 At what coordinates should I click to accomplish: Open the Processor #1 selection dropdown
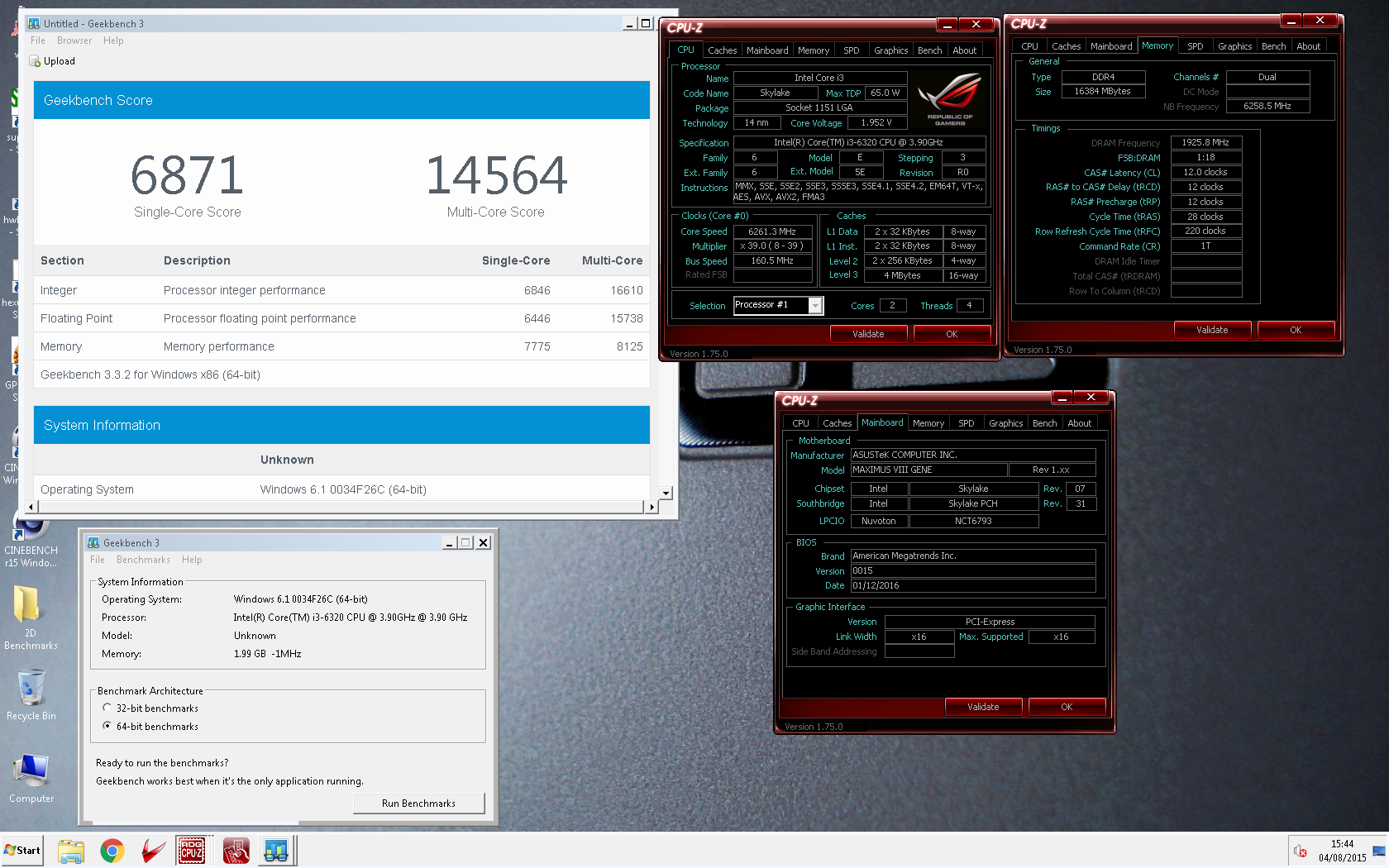(x=815, y=306)
